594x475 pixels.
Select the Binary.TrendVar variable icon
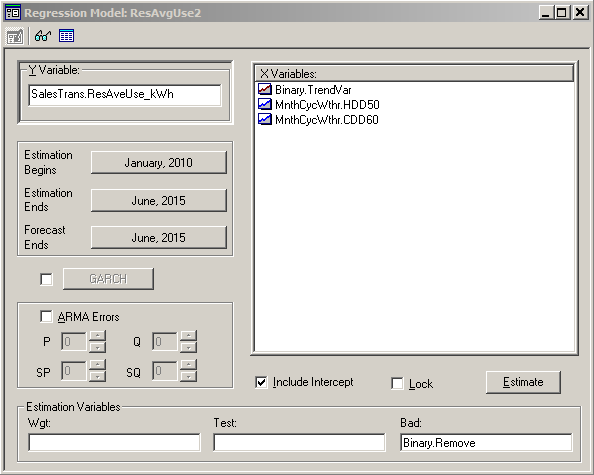[x=264, y=89]
